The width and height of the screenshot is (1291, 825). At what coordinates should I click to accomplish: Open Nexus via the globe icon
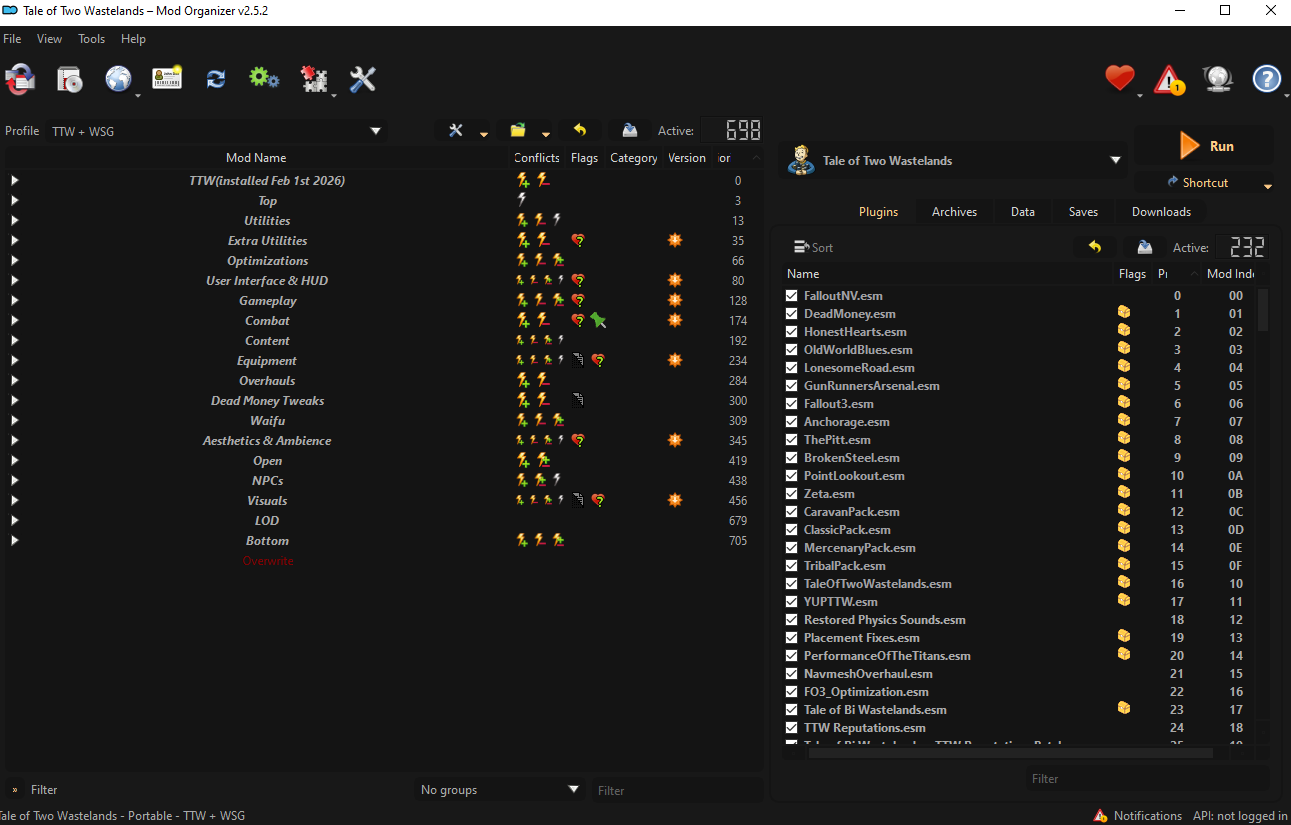[x=118, y=79]
